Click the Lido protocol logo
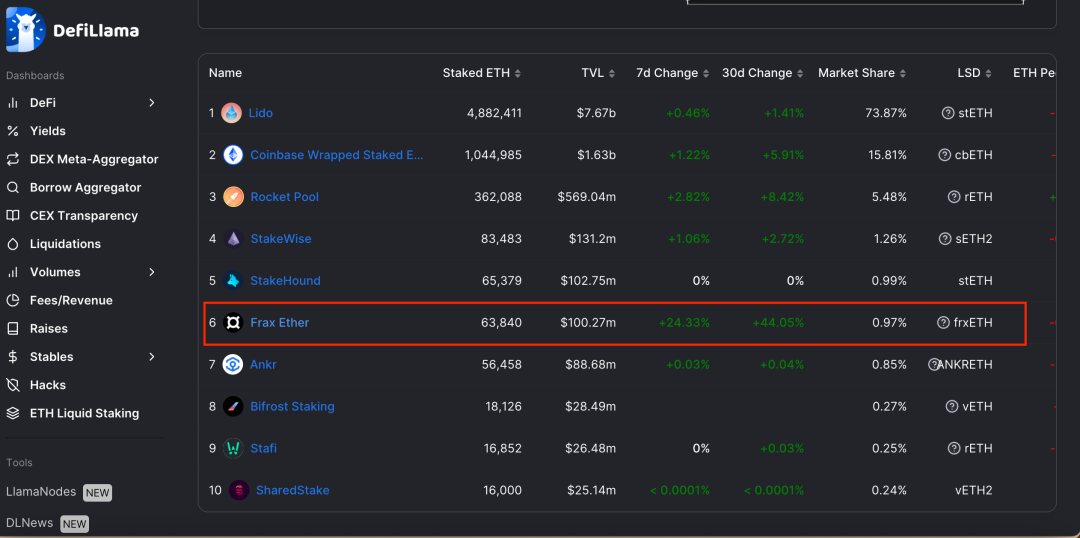The width and height of the screenshot is (1080, 538). 231,113
